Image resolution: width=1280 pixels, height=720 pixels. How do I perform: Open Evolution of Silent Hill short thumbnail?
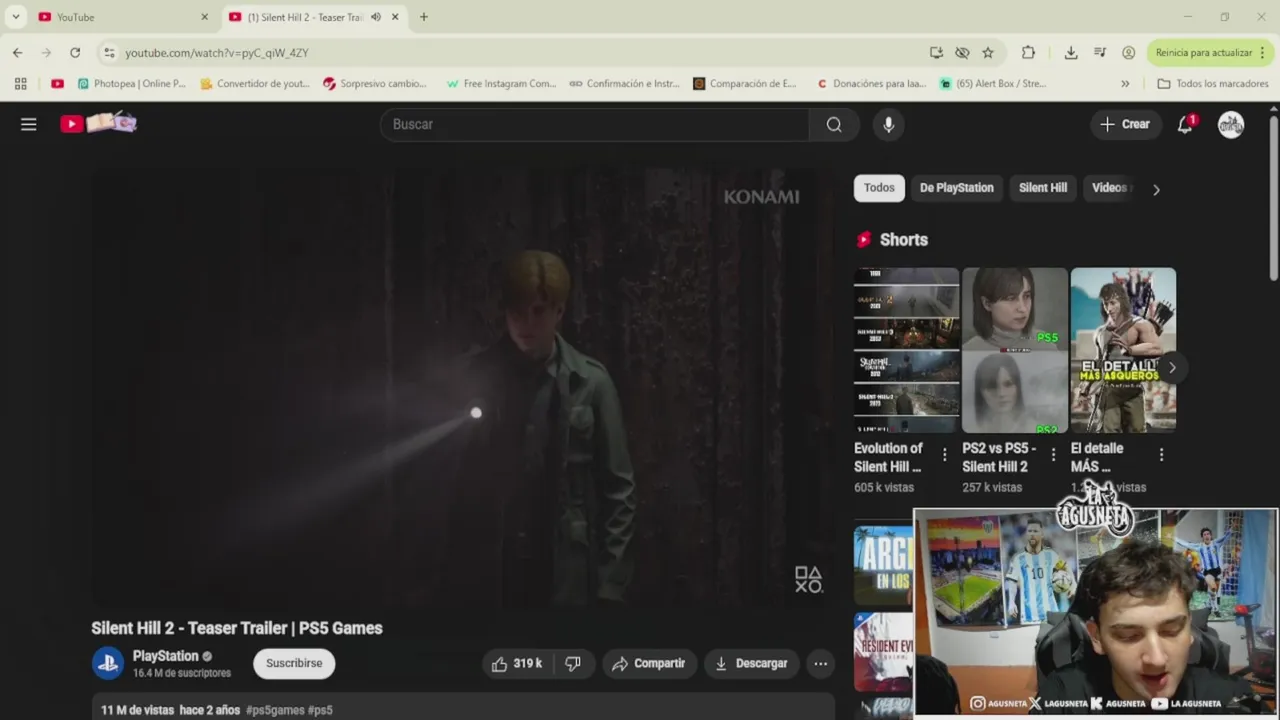click(x=906, y=349)
